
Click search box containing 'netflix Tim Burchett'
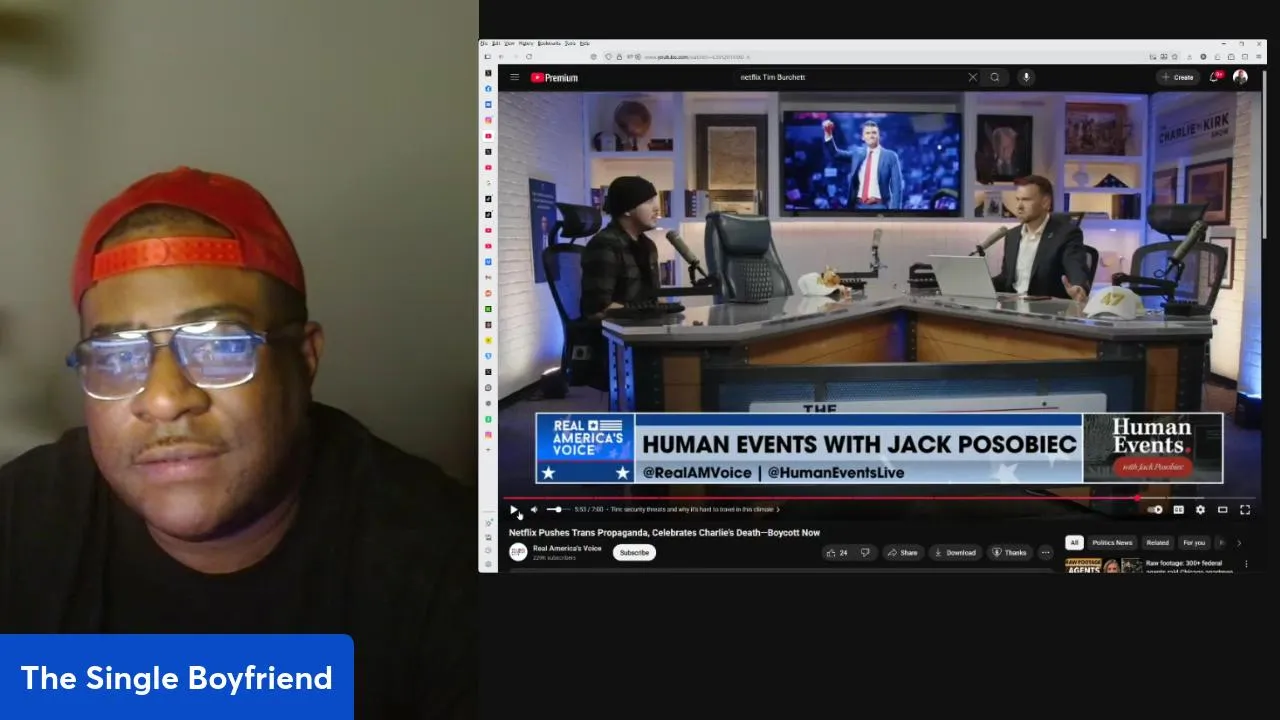tap(850, 77)
